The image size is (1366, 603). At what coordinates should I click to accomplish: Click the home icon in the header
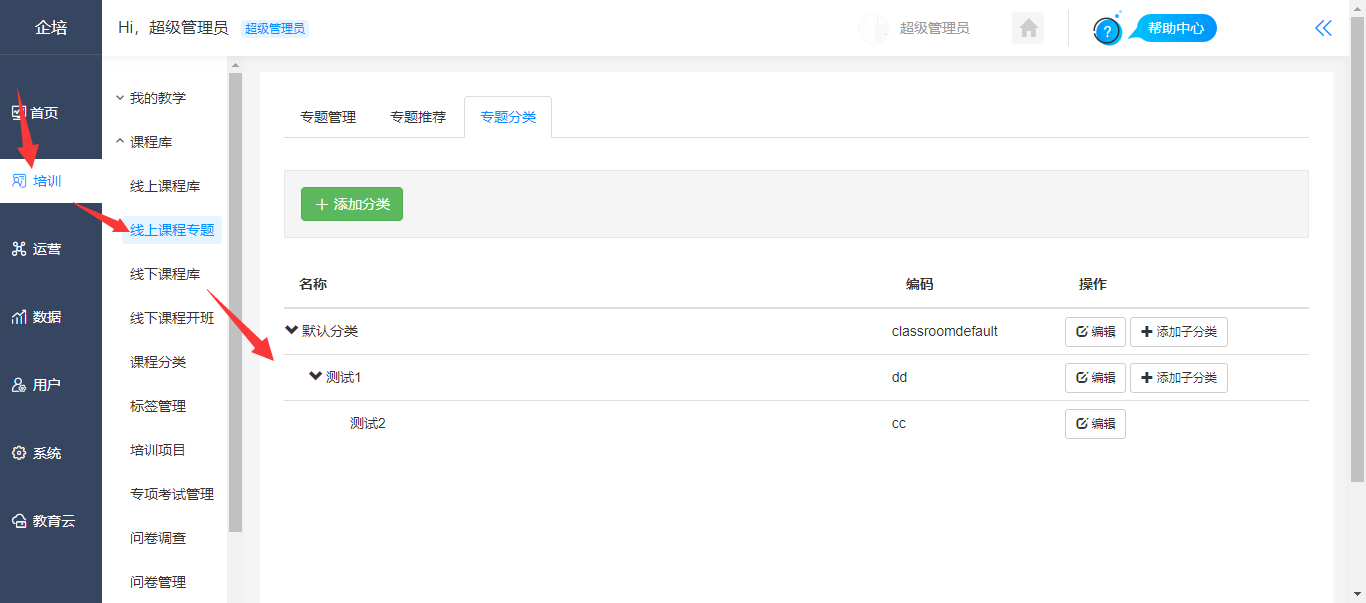[1028, 28]
